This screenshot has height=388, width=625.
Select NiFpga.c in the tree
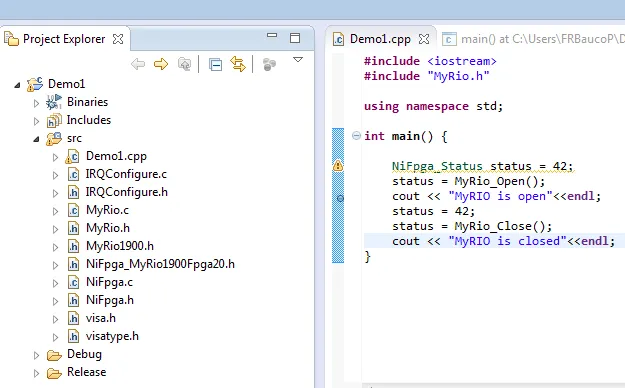point(110,282)
